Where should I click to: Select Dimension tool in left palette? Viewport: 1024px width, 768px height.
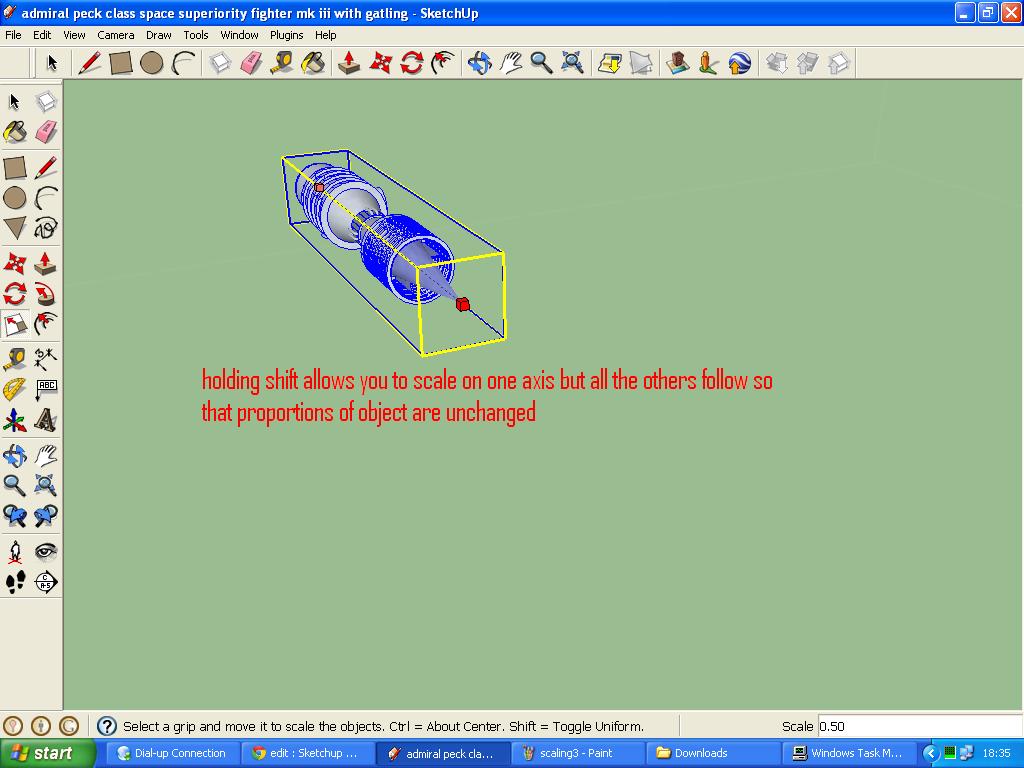pos(46,357)
